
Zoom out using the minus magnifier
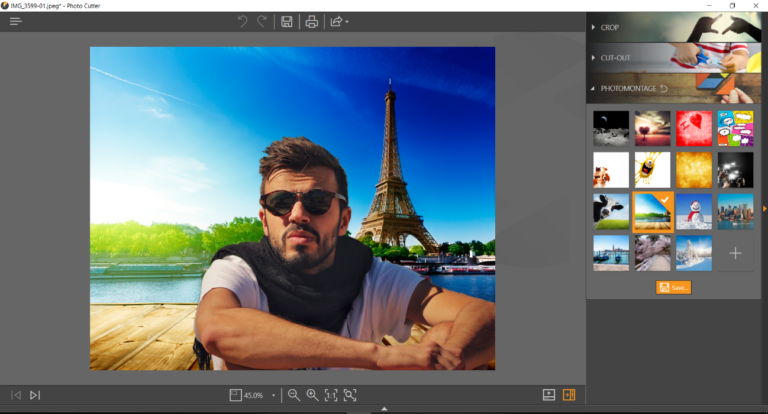point(294,395)
